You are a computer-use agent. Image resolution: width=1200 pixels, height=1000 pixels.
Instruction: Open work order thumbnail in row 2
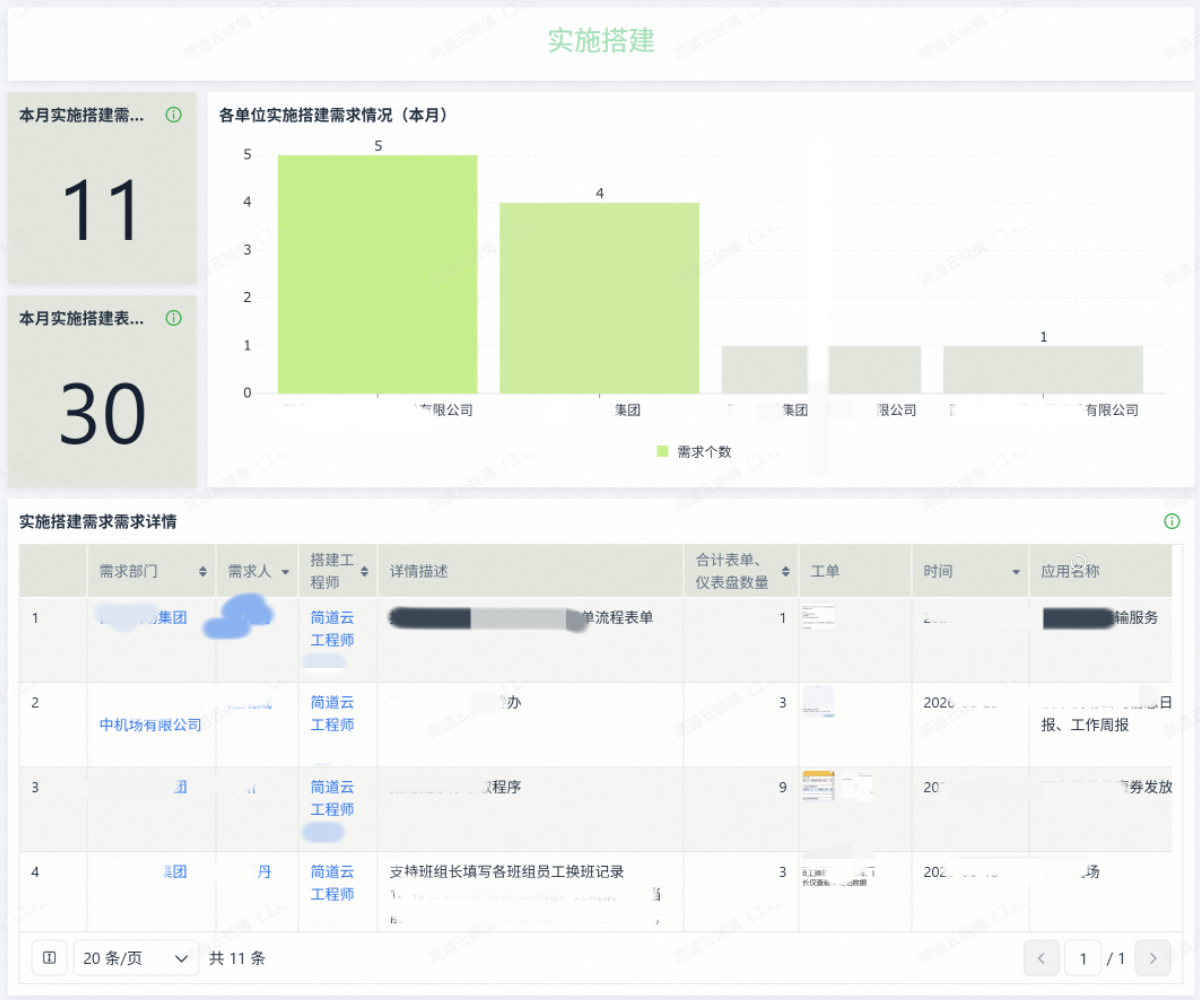[x=819, y=702]
